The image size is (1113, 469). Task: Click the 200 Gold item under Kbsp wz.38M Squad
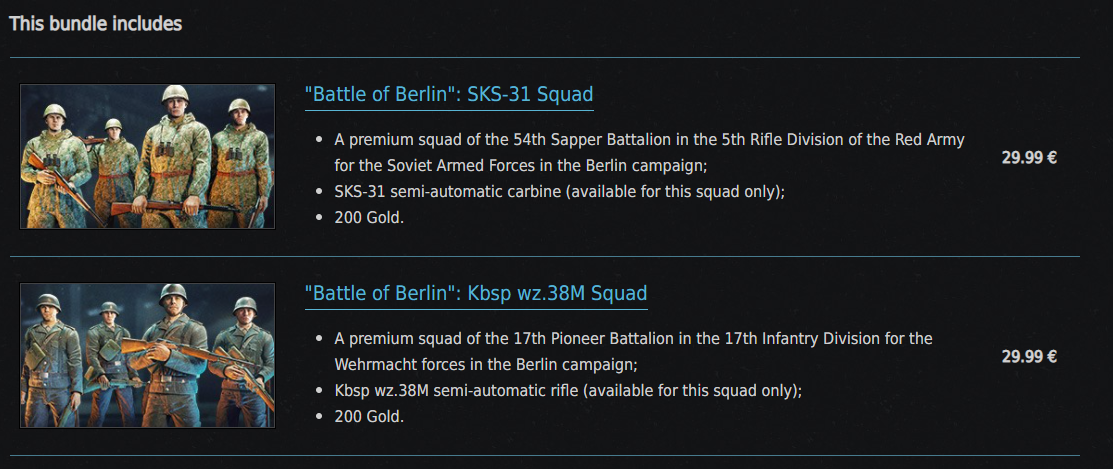point(369,416)
